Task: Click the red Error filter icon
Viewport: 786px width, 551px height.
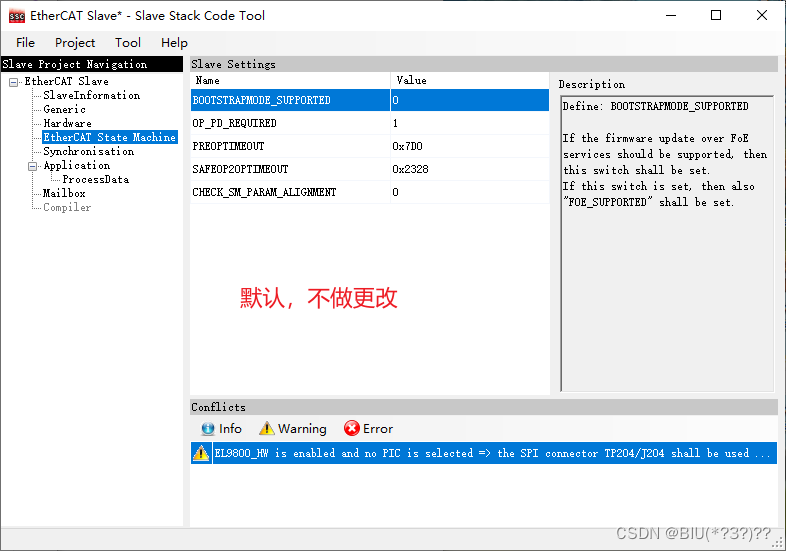Action: (351, 428)
